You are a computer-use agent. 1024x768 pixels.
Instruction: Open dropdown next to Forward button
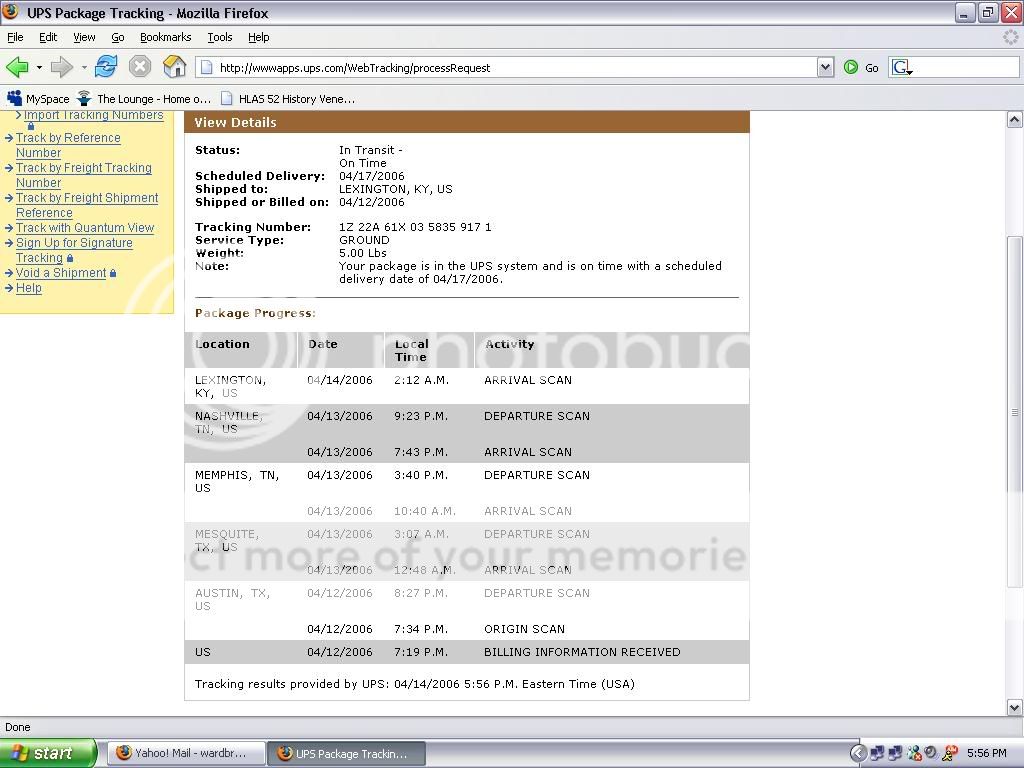tap(84, 67)
